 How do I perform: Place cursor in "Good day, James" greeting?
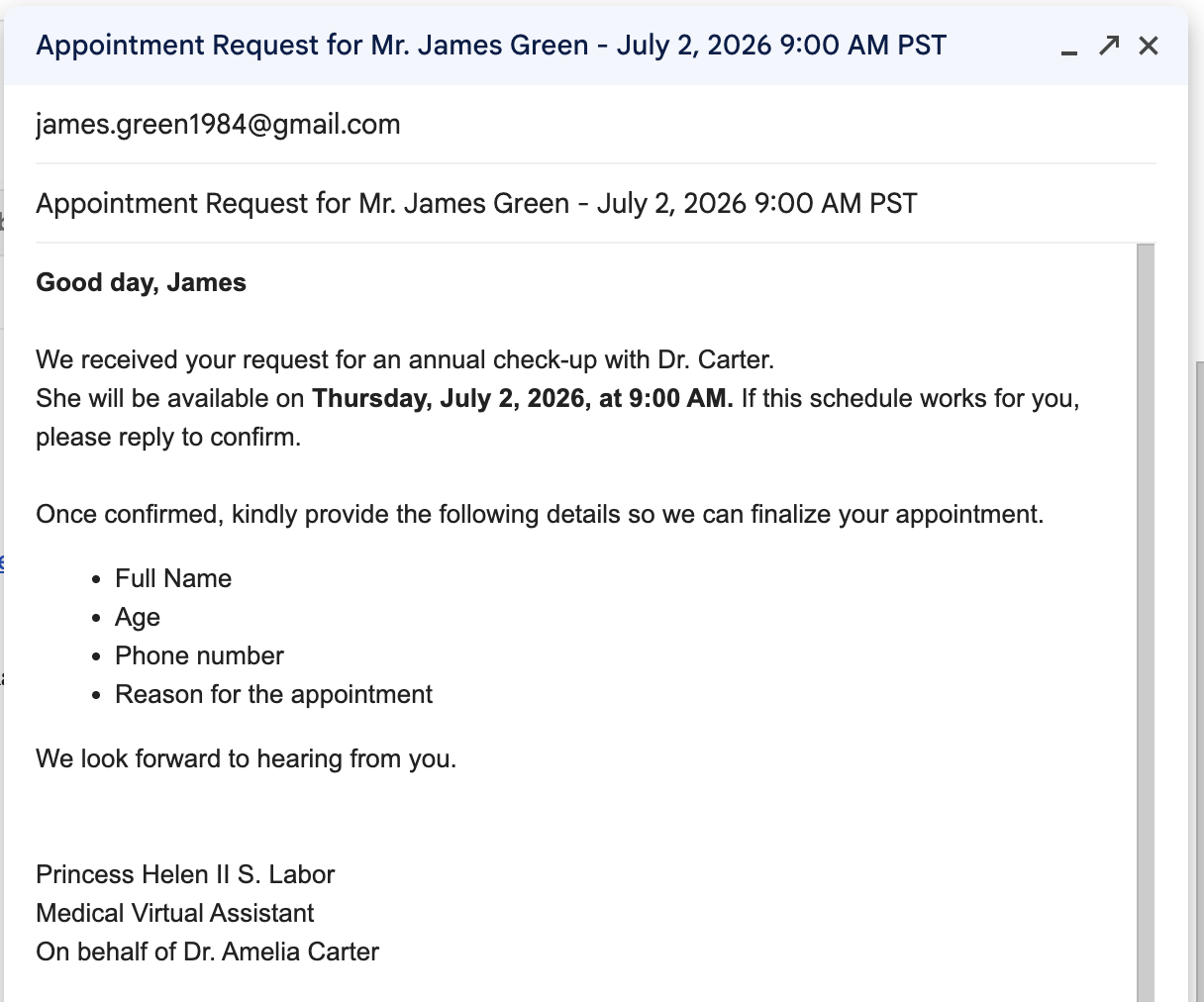coord(142,283)
